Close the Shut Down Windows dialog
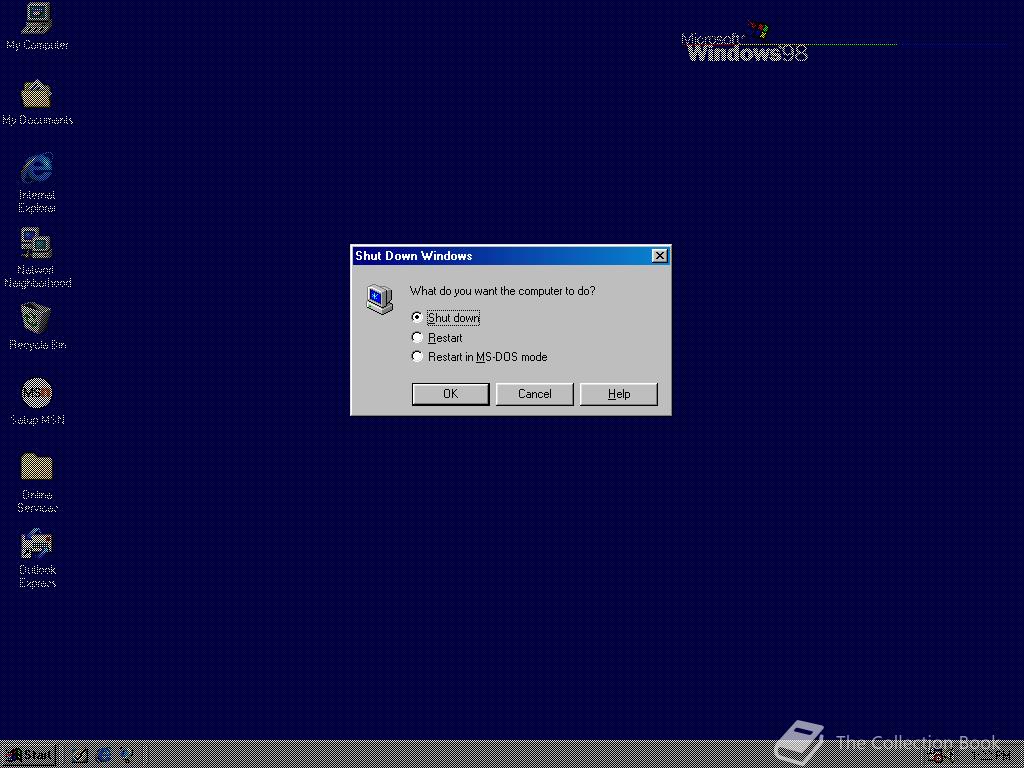1024x768 pixels. 660,255
